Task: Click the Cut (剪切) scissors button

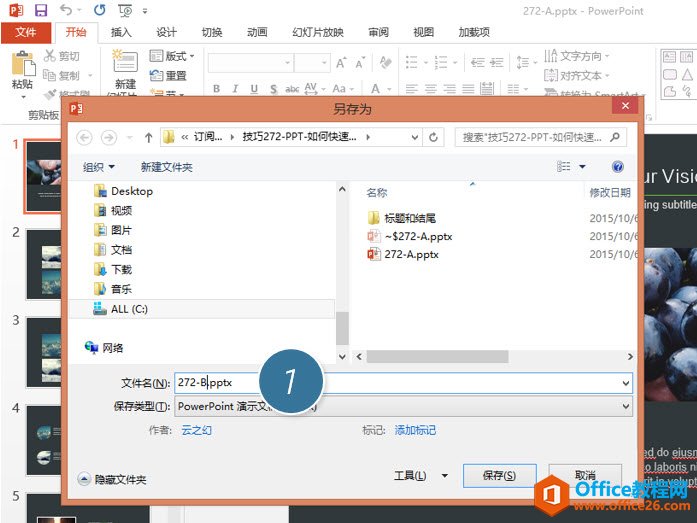Action: 62,56
